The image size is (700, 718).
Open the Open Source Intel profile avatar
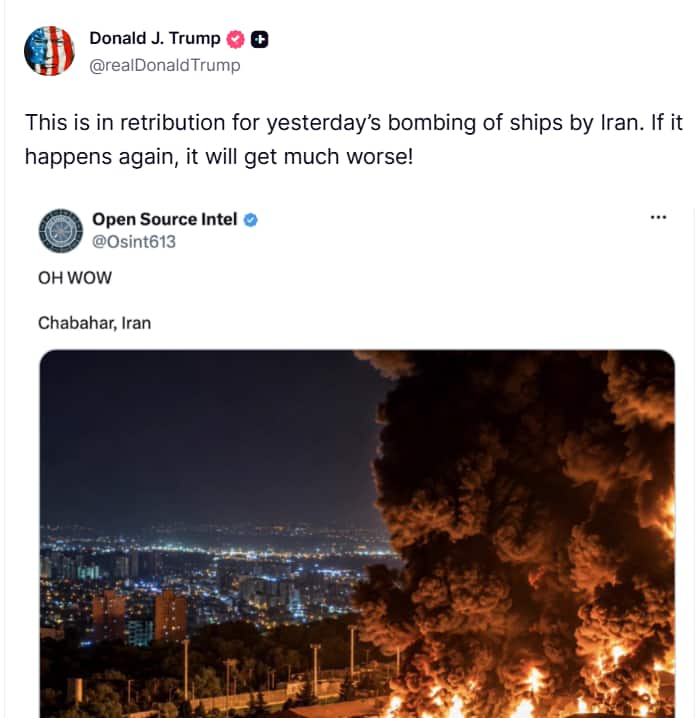(x=61, y=231)
